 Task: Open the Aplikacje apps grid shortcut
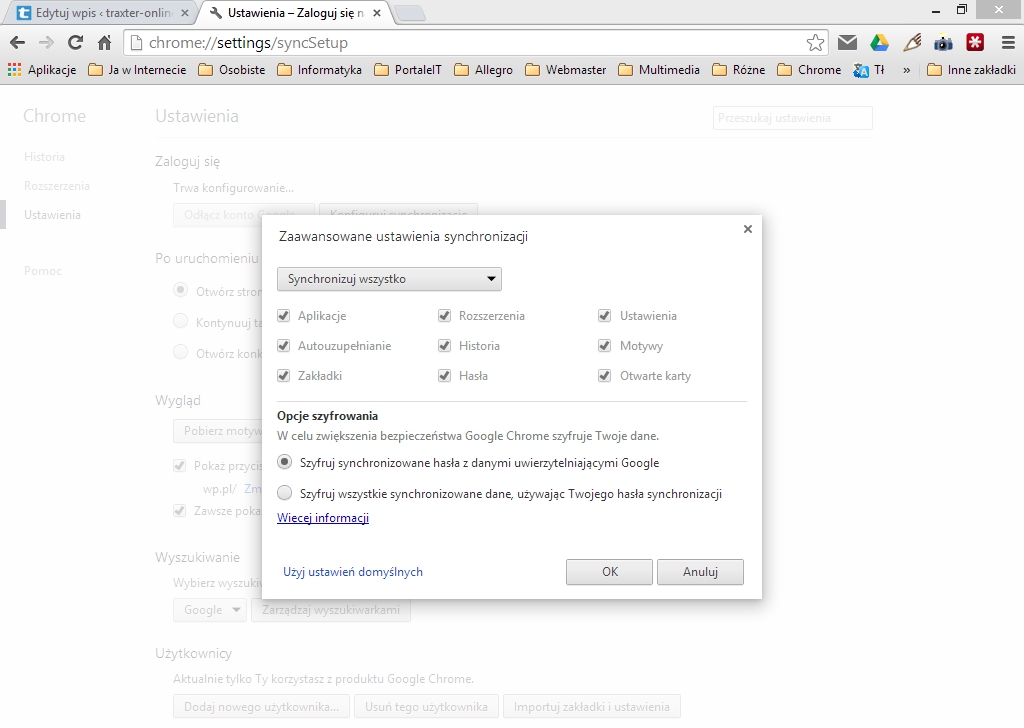click(42, 70)
